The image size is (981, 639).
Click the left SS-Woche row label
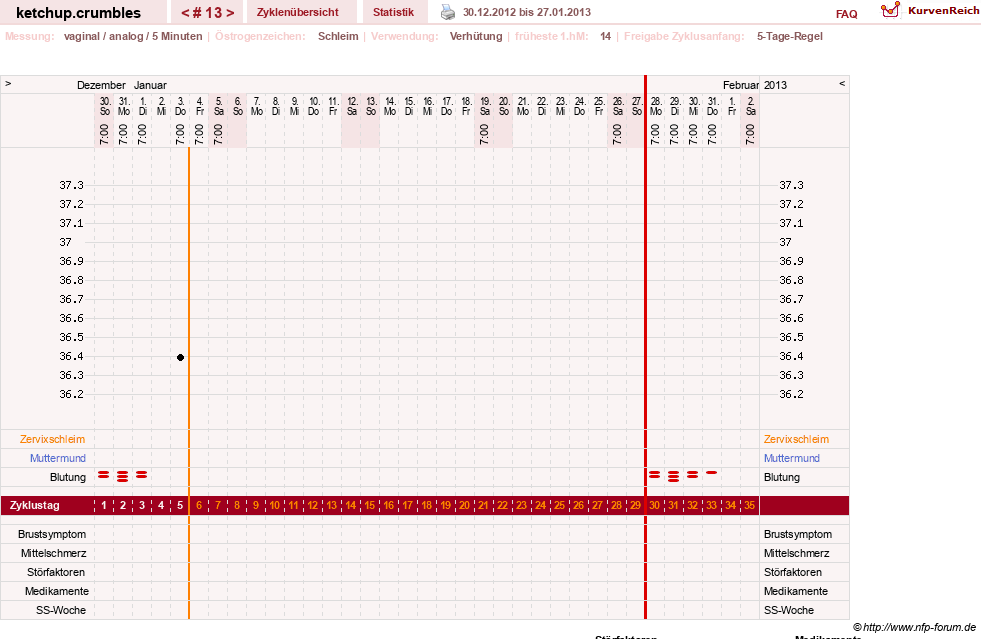tap(61, 610)
